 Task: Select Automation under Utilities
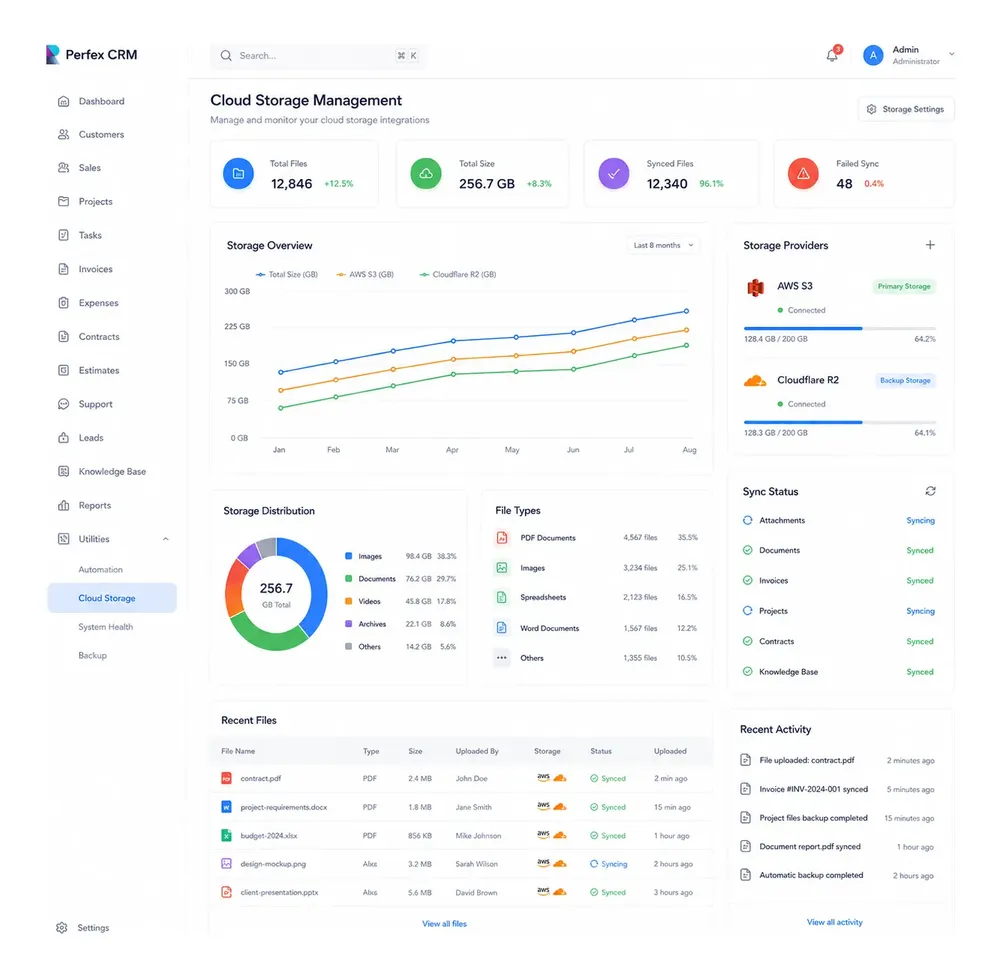pos(101,569)
